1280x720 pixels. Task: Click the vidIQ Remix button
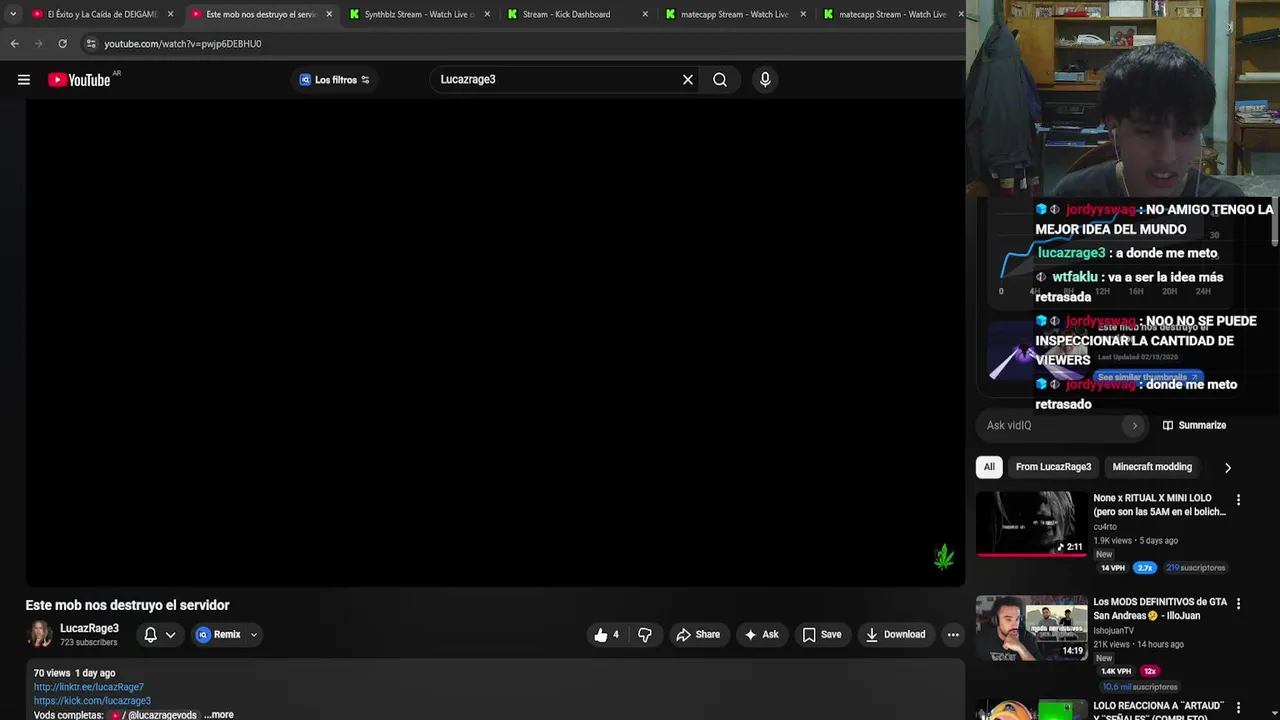click(x=220, y=635)
